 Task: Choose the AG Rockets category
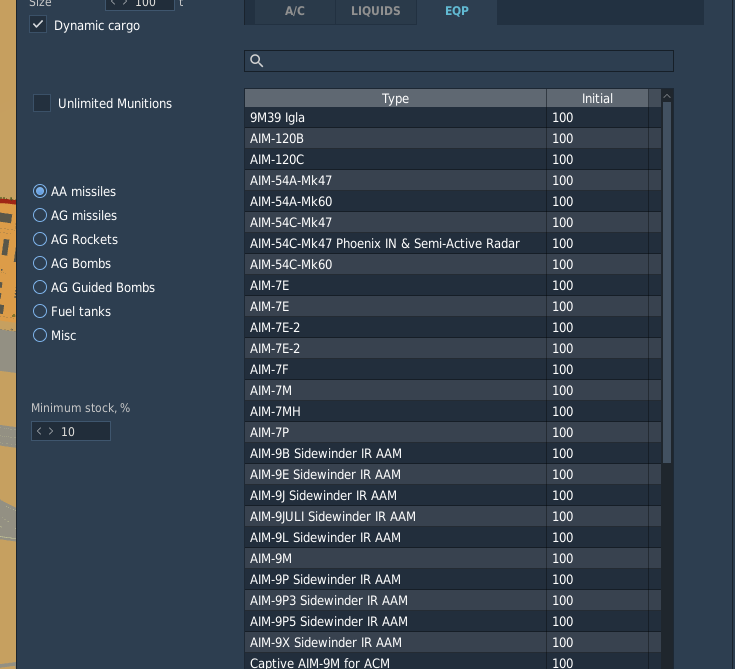click(x=40, y=239)
